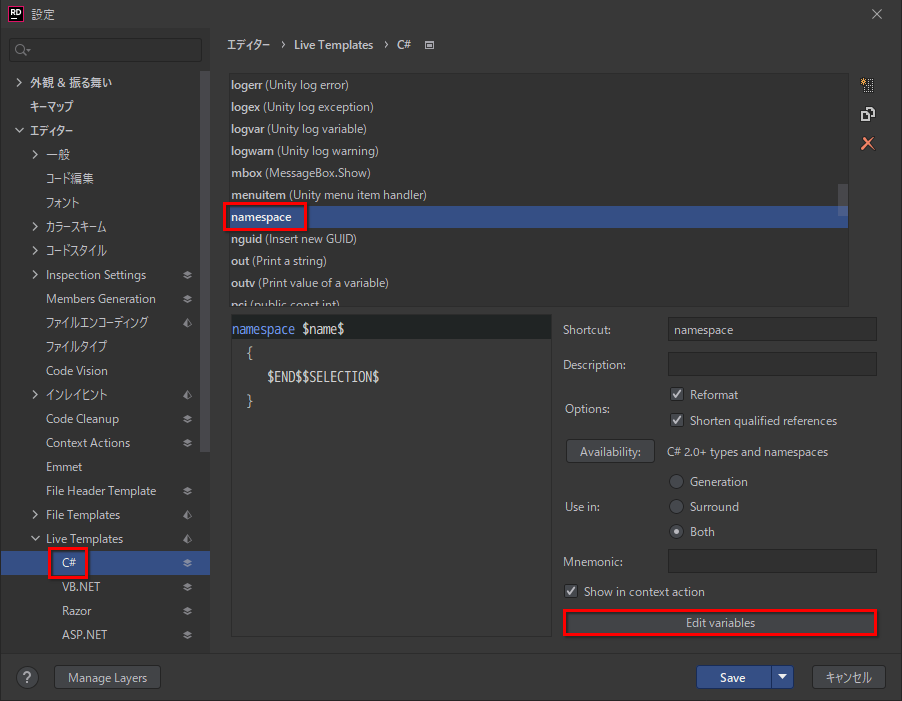Select the mbox (MessageBox.Show) template
This screenshot has height=701, width=902.
click(538, 173)
